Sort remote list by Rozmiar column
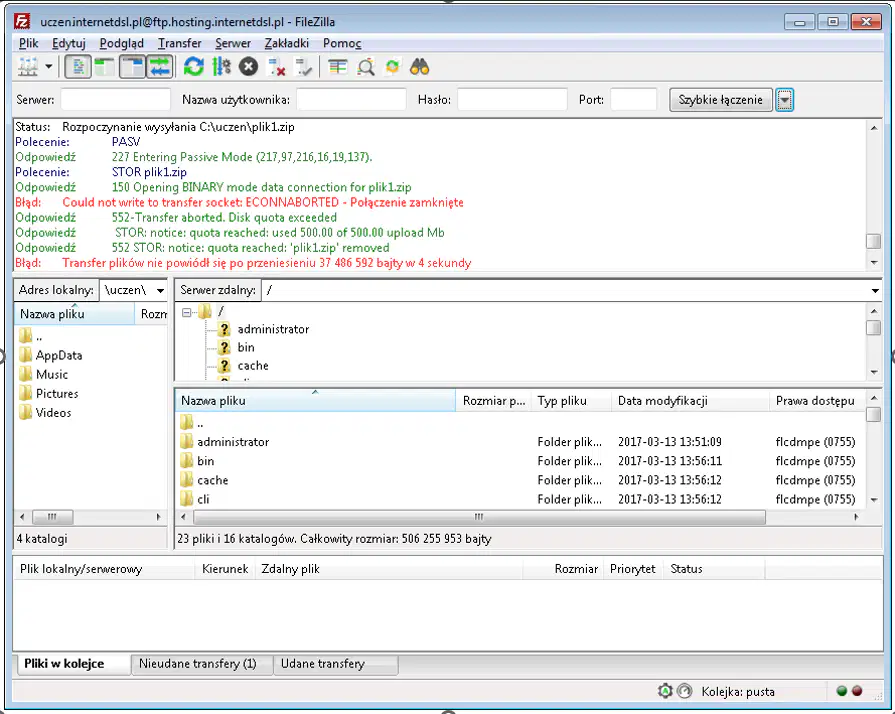This screenshot has height=714, width=895. [494, 401]
